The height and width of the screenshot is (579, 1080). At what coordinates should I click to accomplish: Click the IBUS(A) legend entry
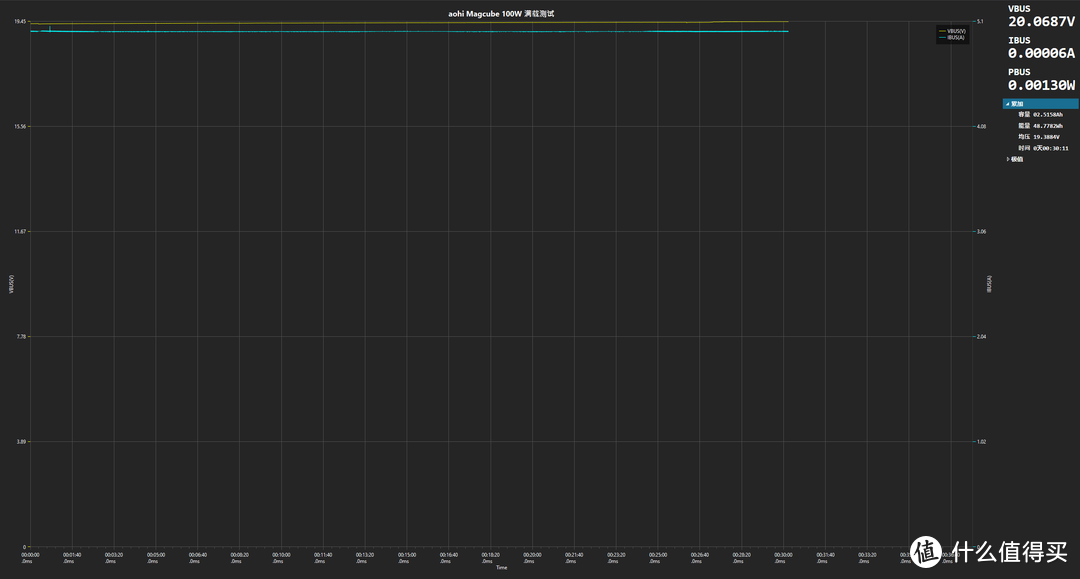[956, 37]
